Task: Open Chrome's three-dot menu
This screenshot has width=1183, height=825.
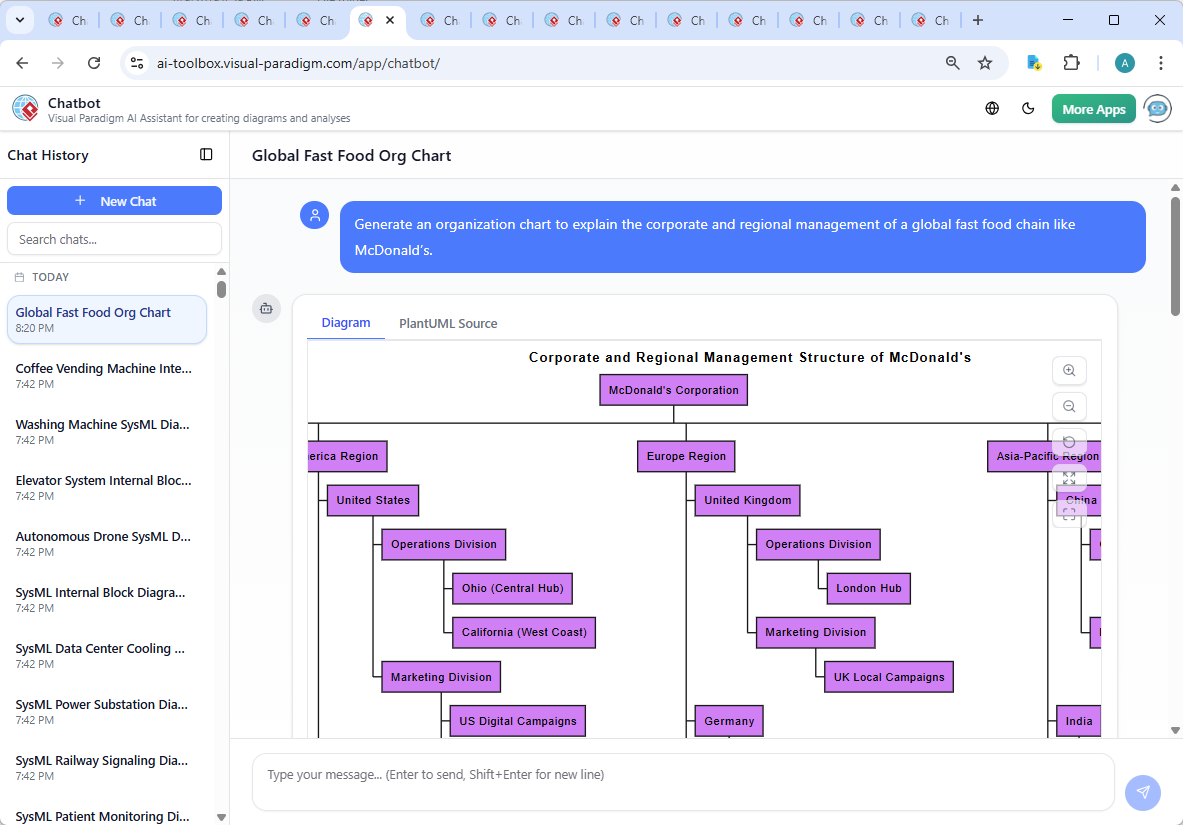Action: (1161, 62)
